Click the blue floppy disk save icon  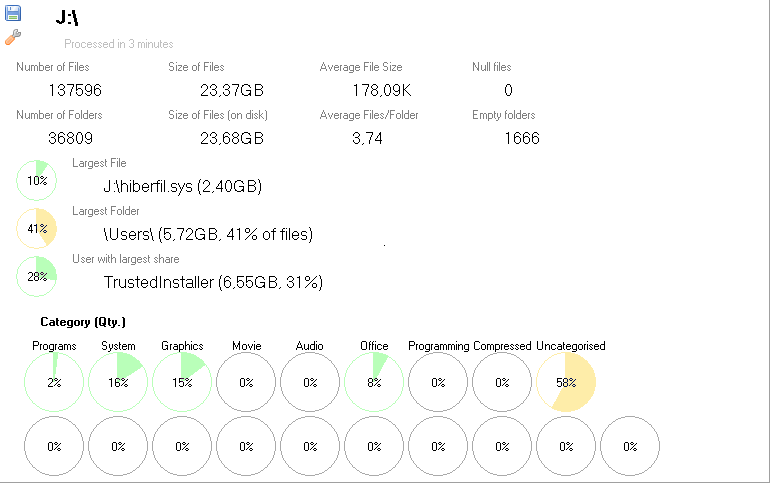[x=13, y=13]
